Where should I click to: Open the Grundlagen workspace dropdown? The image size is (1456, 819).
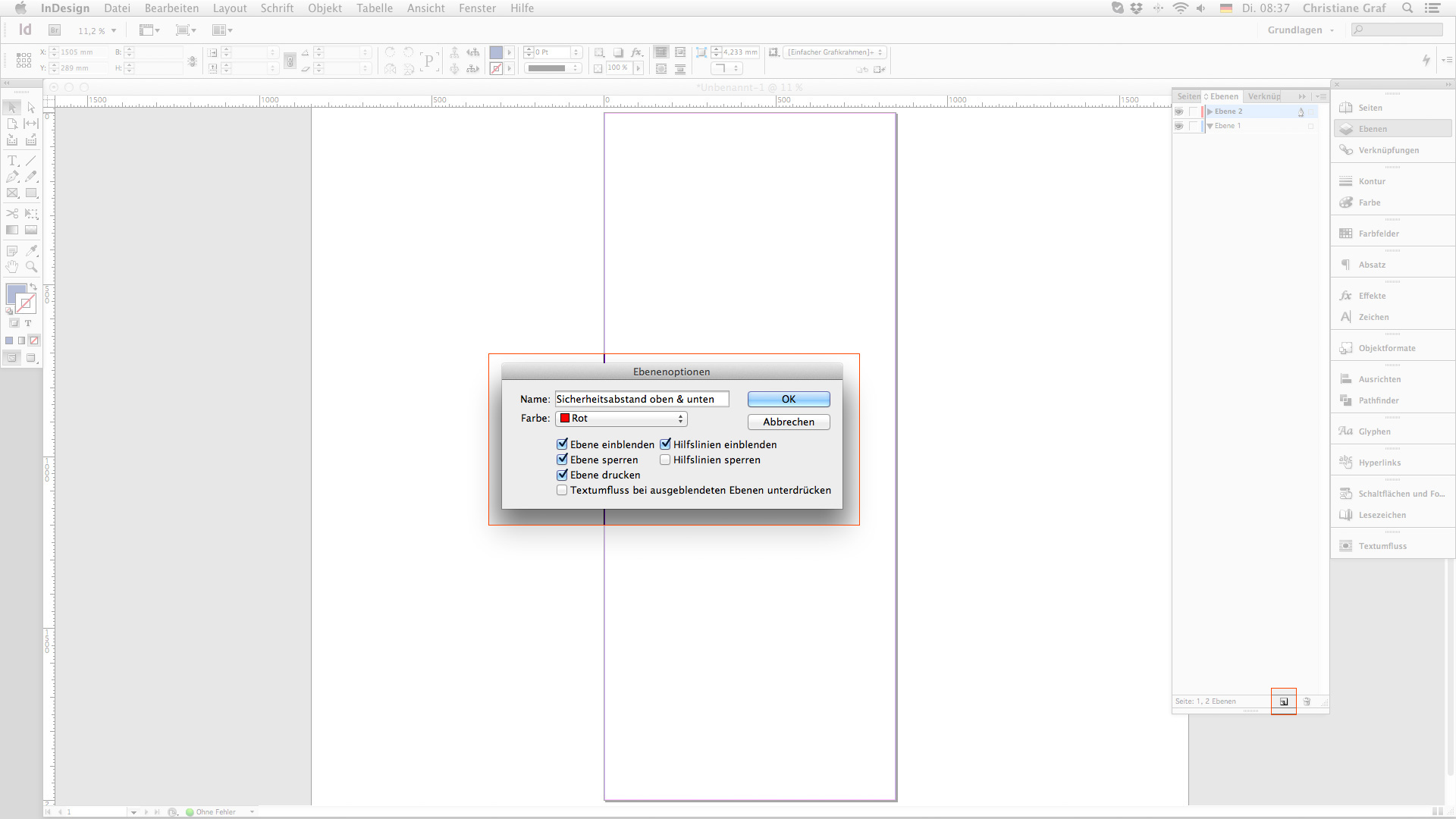point(1300,30)
